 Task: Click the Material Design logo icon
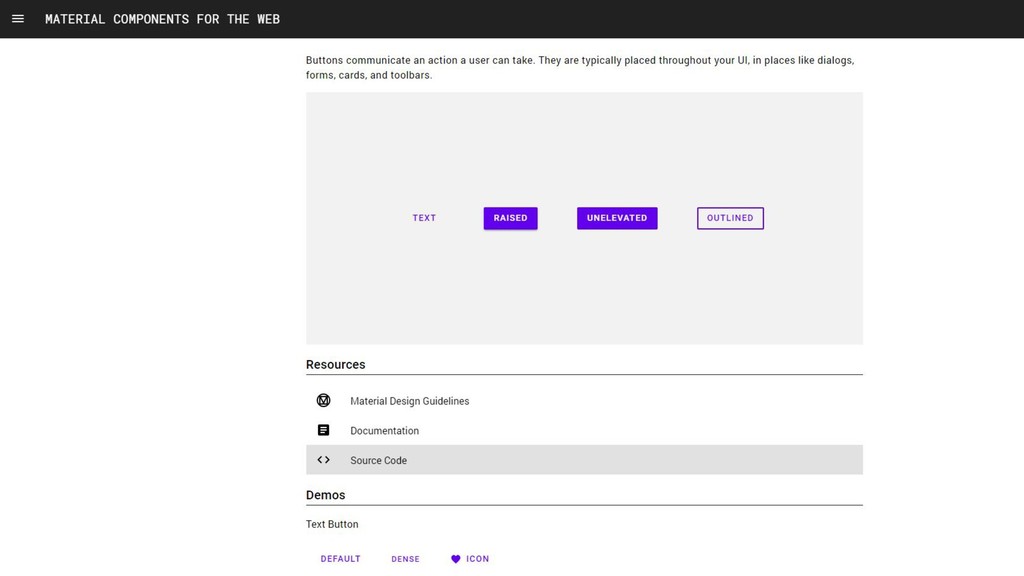(323, 400)
